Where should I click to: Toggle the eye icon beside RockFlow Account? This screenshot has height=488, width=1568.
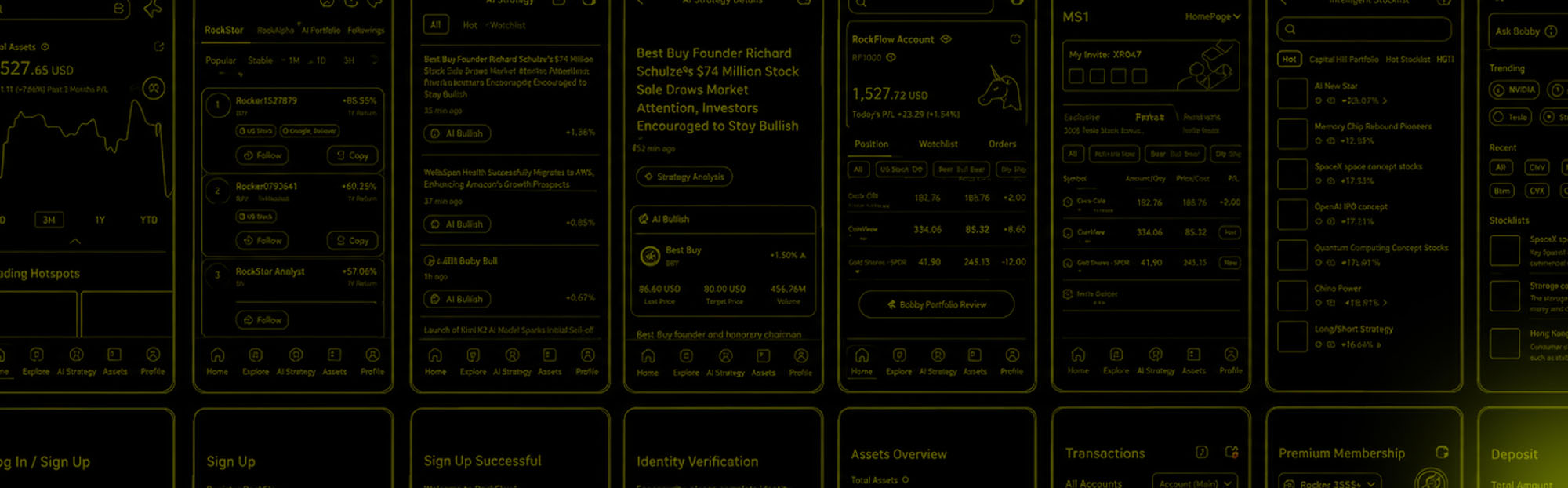(946, 39)
